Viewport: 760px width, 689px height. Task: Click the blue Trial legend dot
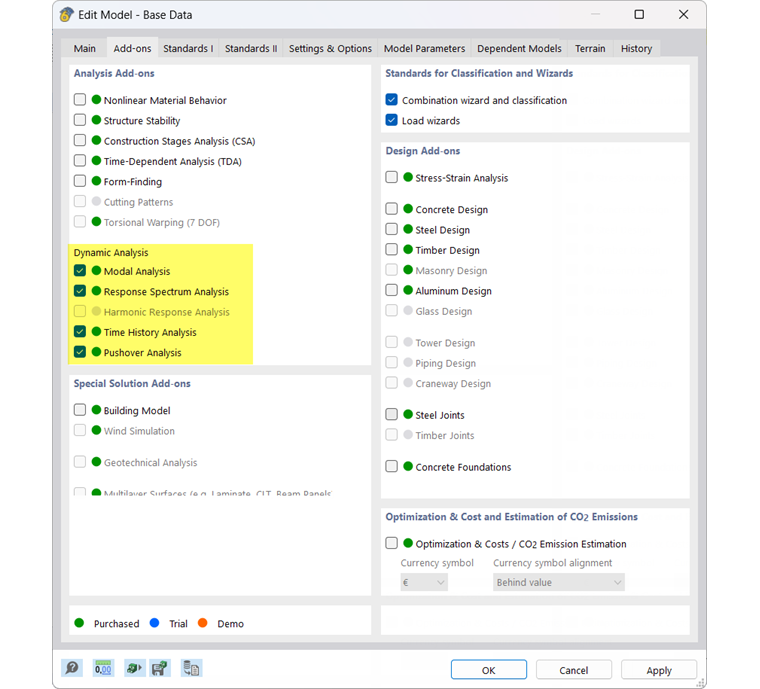coord(155,623)
